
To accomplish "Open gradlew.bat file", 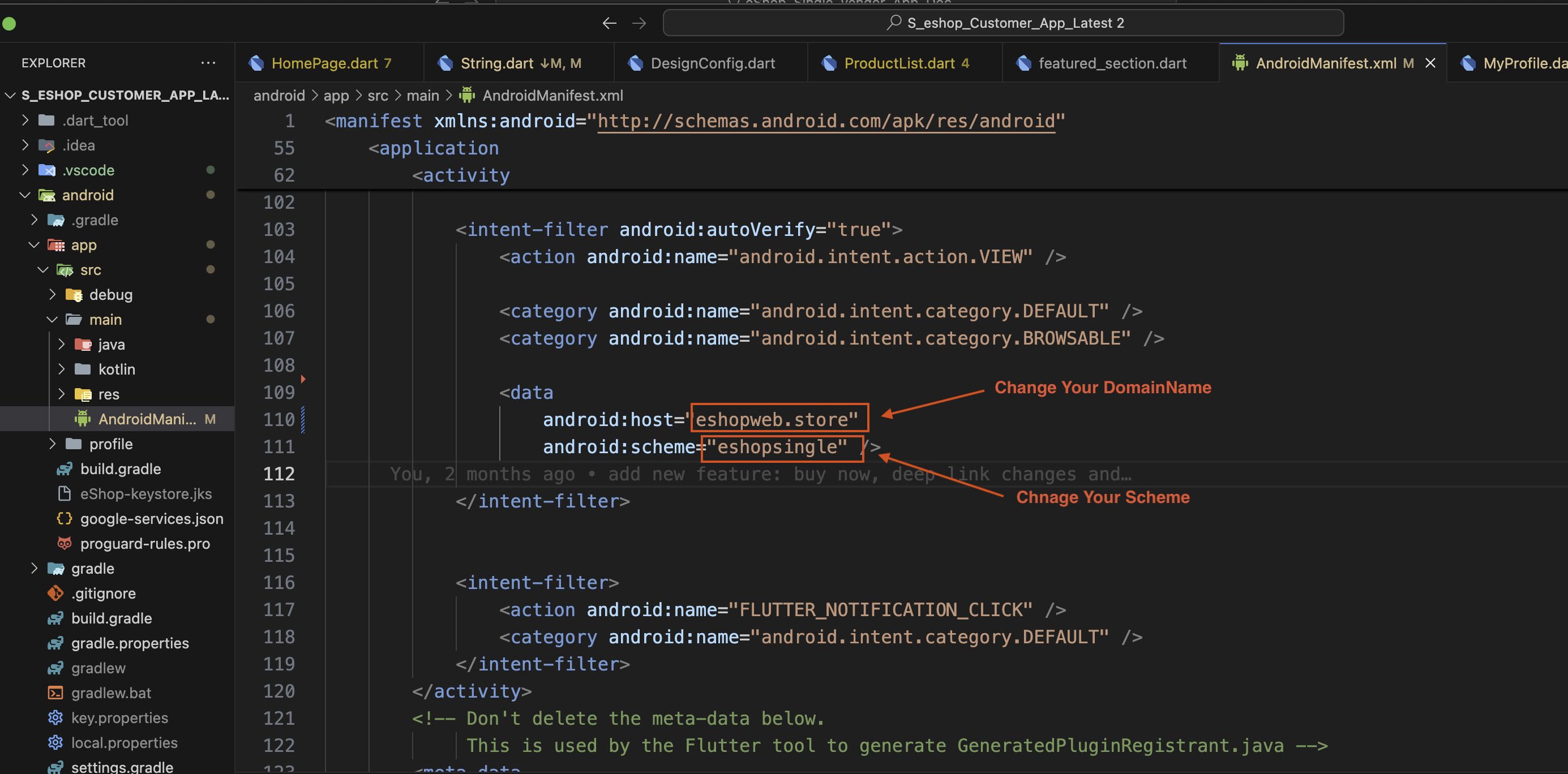I will [x=111, y=693].
